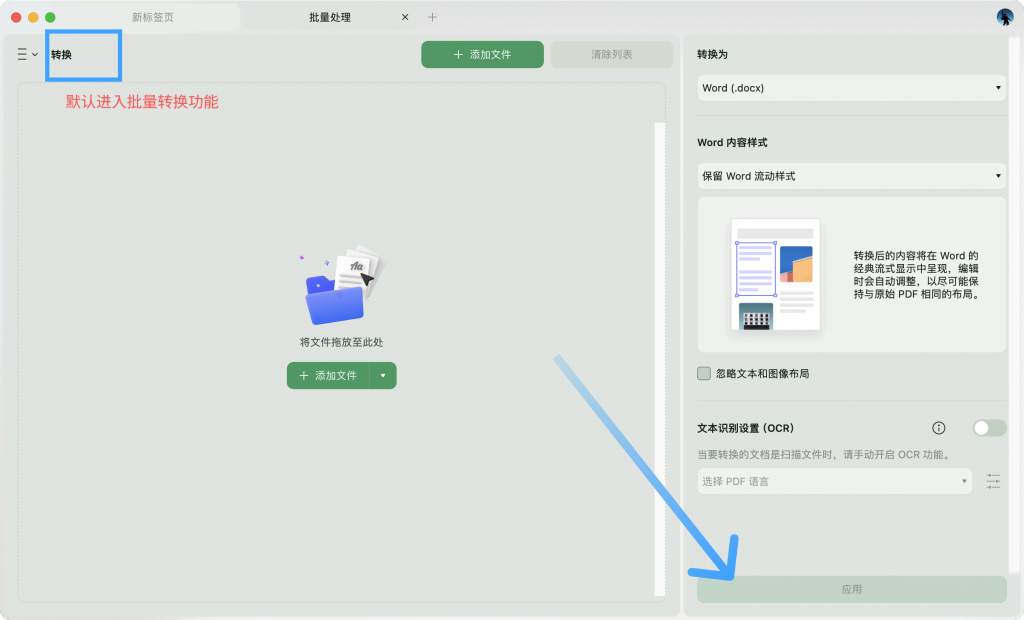
Task: Click the OCR info icon
Action: 938,428
